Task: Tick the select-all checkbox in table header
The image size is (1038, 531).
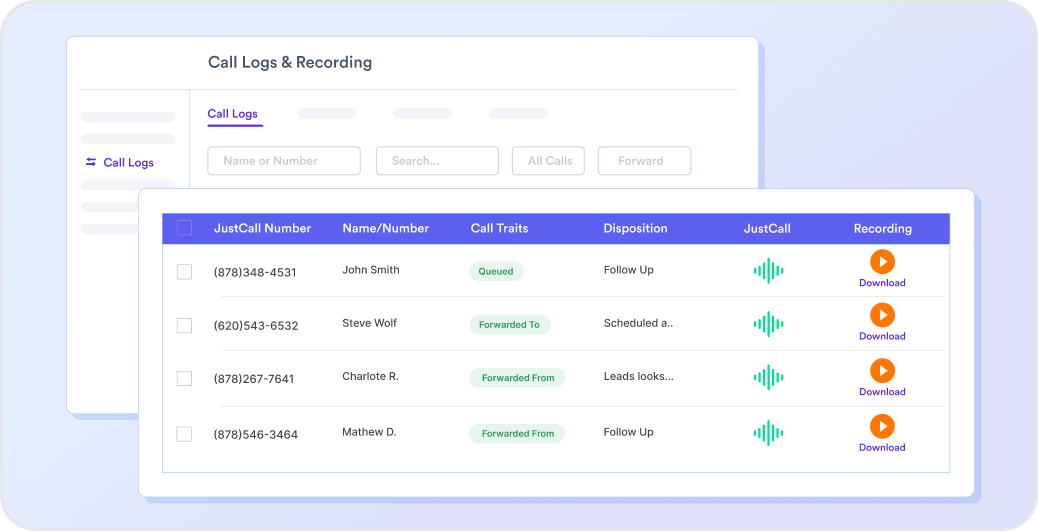Action: pos(184,228)
